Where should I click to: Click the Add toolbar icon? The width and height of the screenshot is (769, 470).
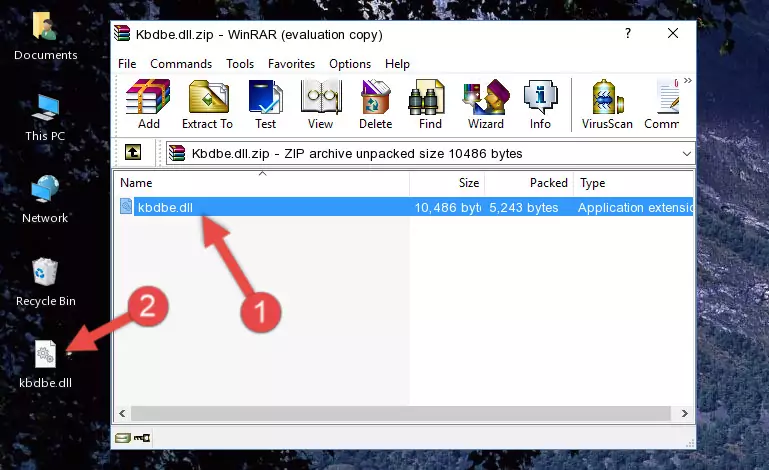(x=148, y=104)
